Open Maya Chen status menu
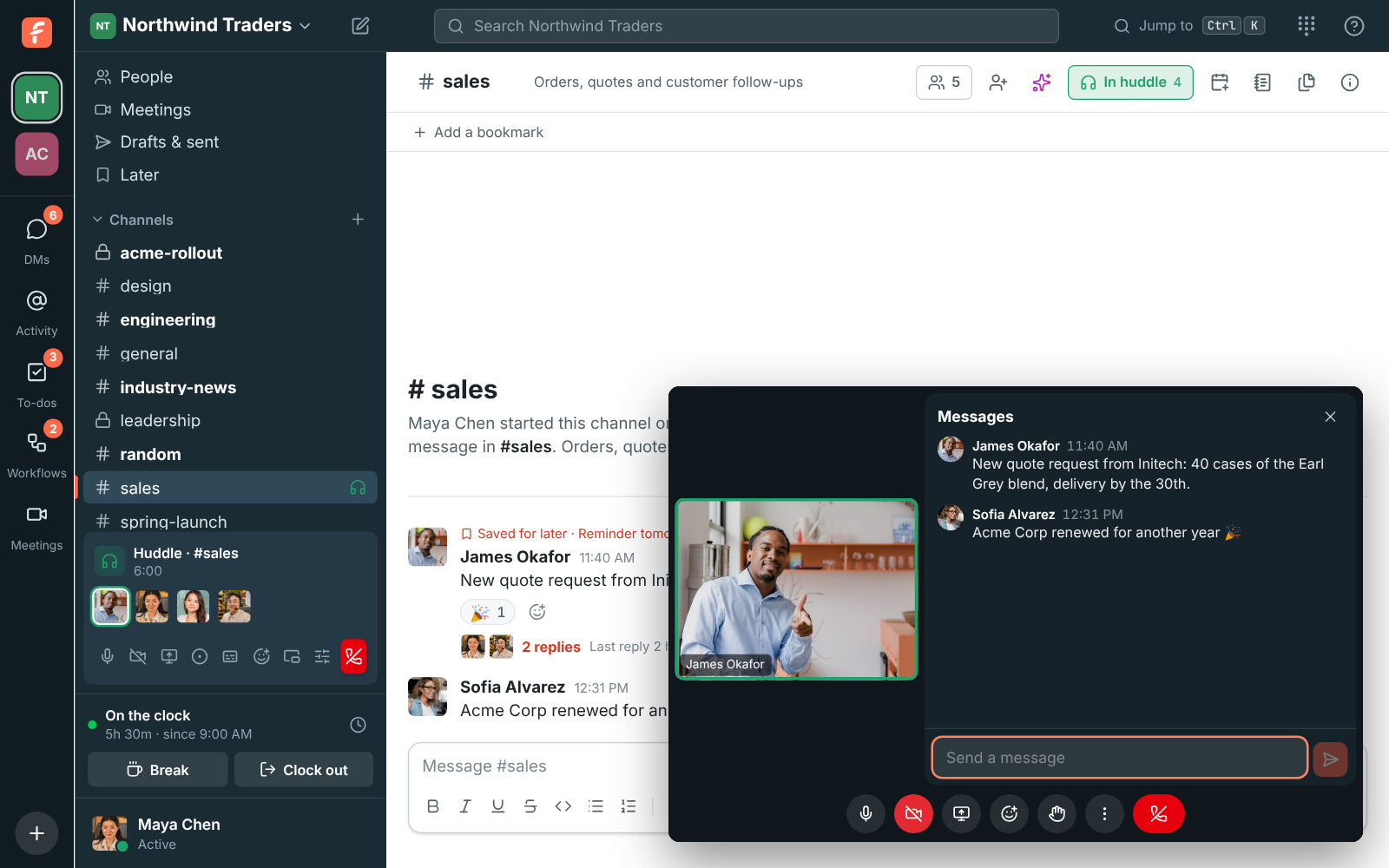The image size is (1389, 868). click(x=230, y=833)
